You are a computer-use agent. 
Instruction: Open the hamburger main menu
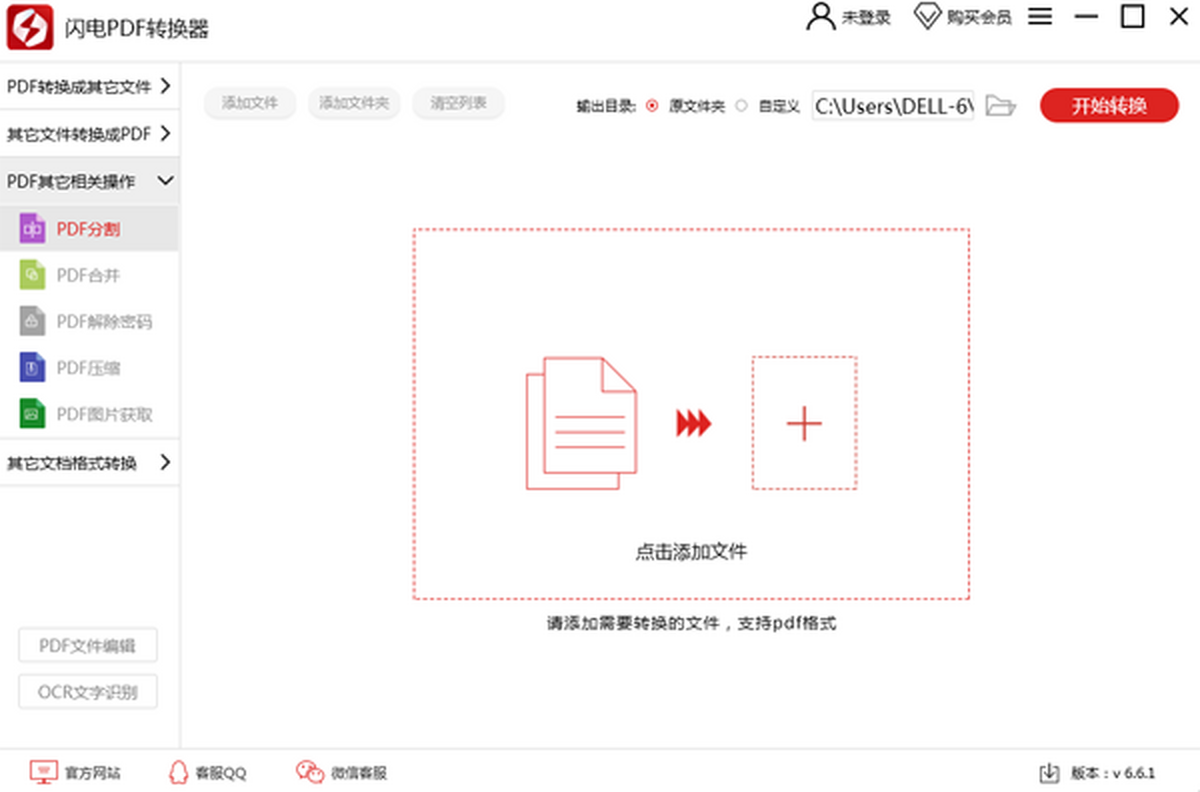(x=1040, y=17)
